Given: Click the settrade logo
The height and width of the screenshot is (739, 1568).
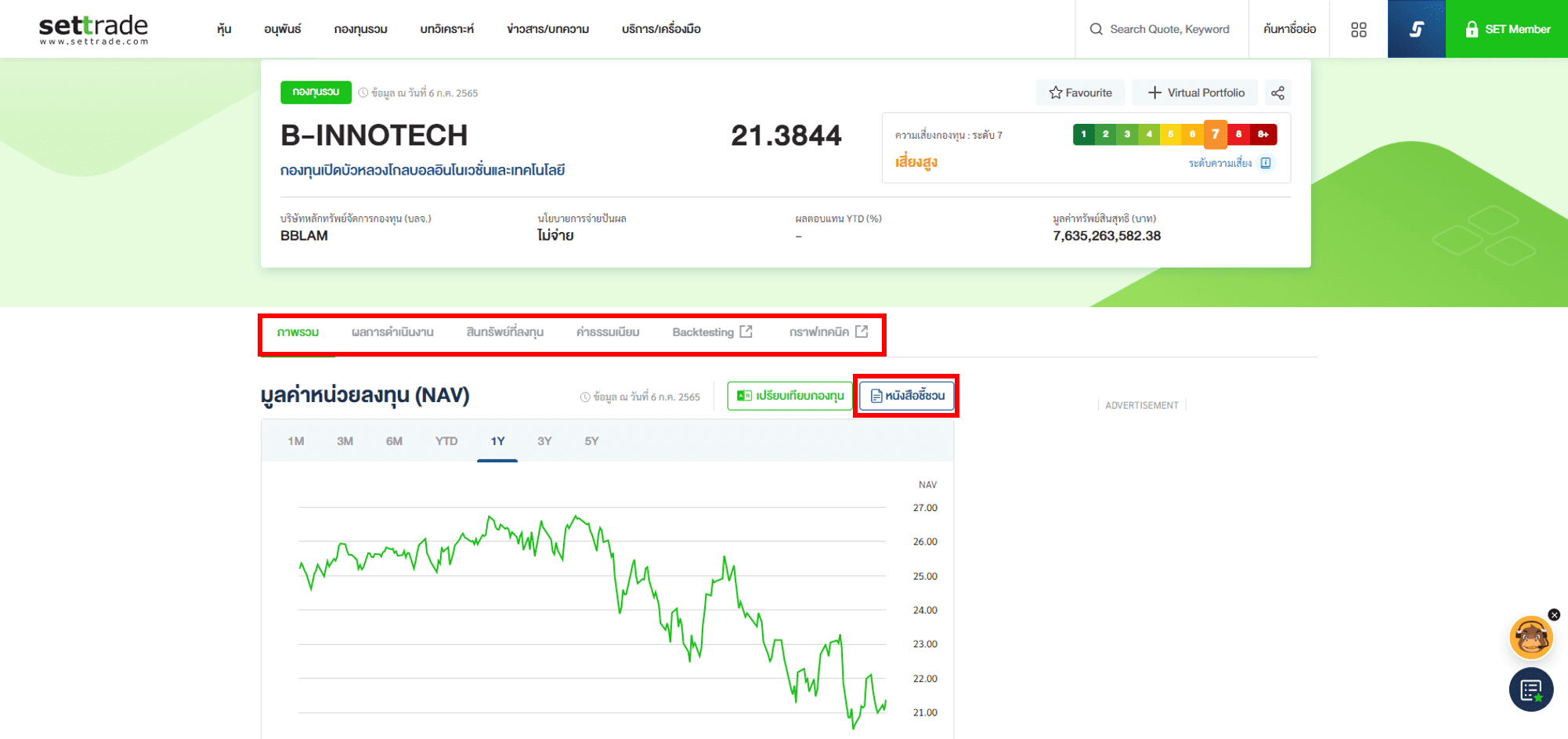Looking at the screenshot, I should coord(93,29).
